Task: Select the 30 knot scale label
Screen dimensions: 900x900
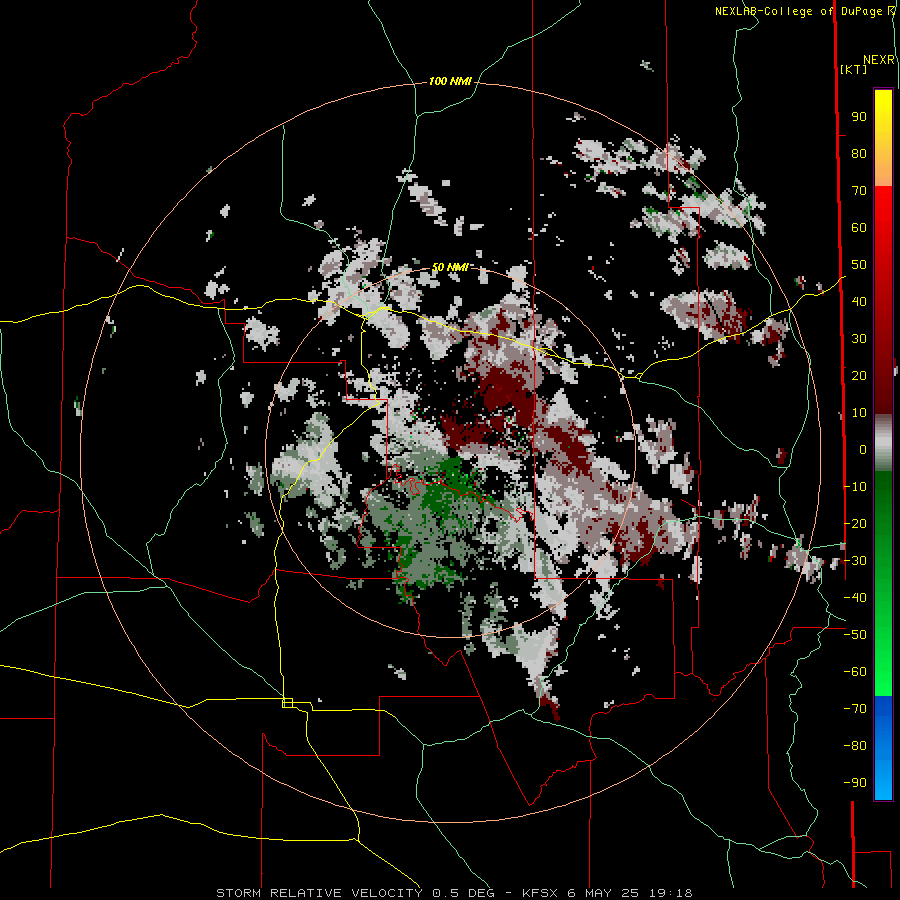Action: point(859,339)
